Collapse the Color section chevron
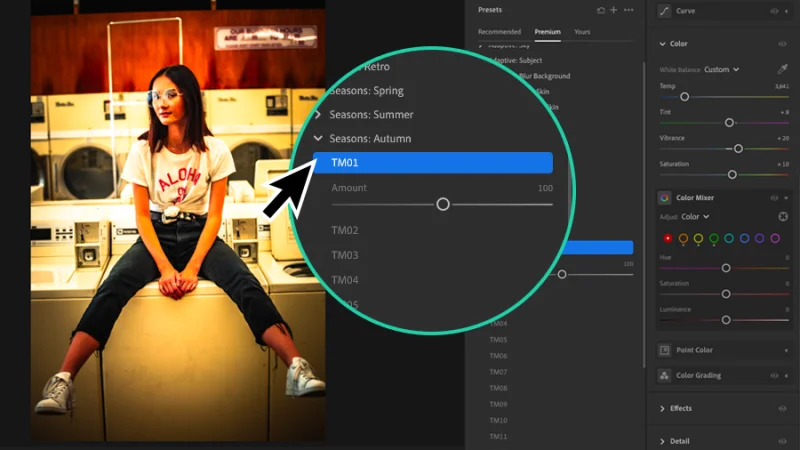Screen dimensions: 800x450 [662, 44]
